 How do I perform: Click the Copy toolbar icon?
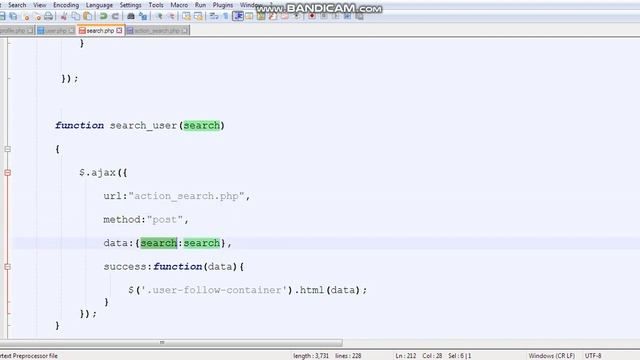click(x=76, y=16)
